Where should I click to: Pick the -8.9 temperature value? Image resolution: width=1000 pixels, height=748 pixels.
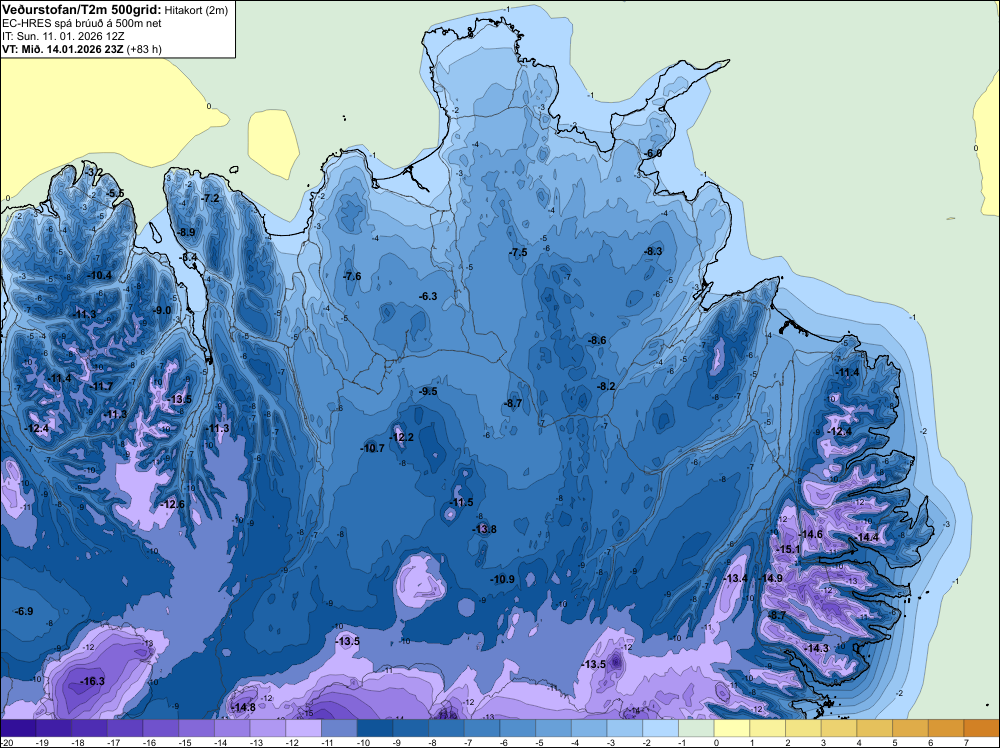coord(186,232)
